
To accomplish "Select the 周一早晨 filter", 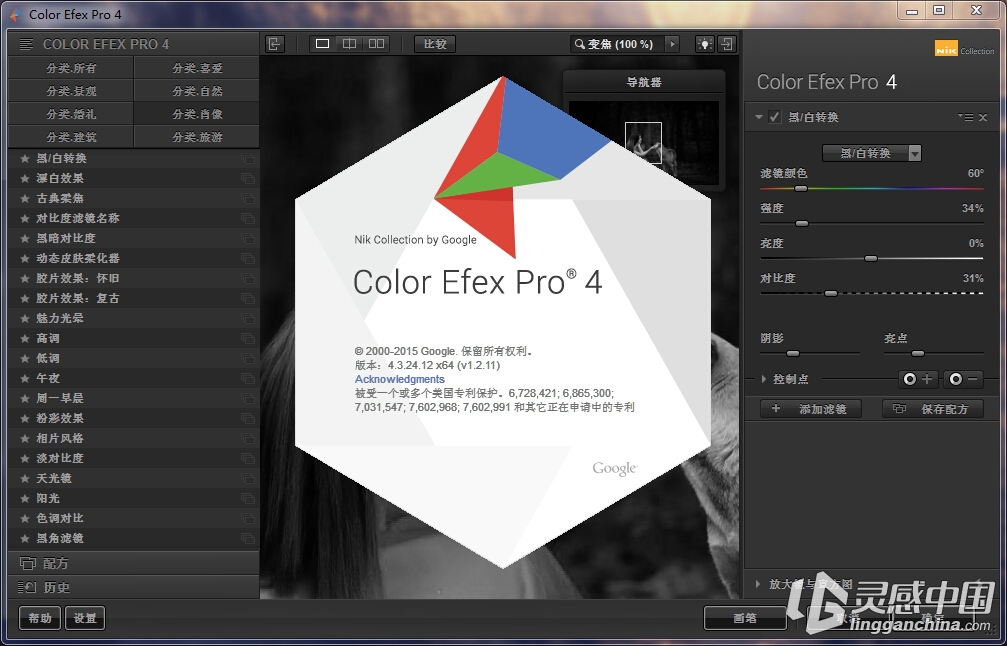I will (x=133, y=398).
